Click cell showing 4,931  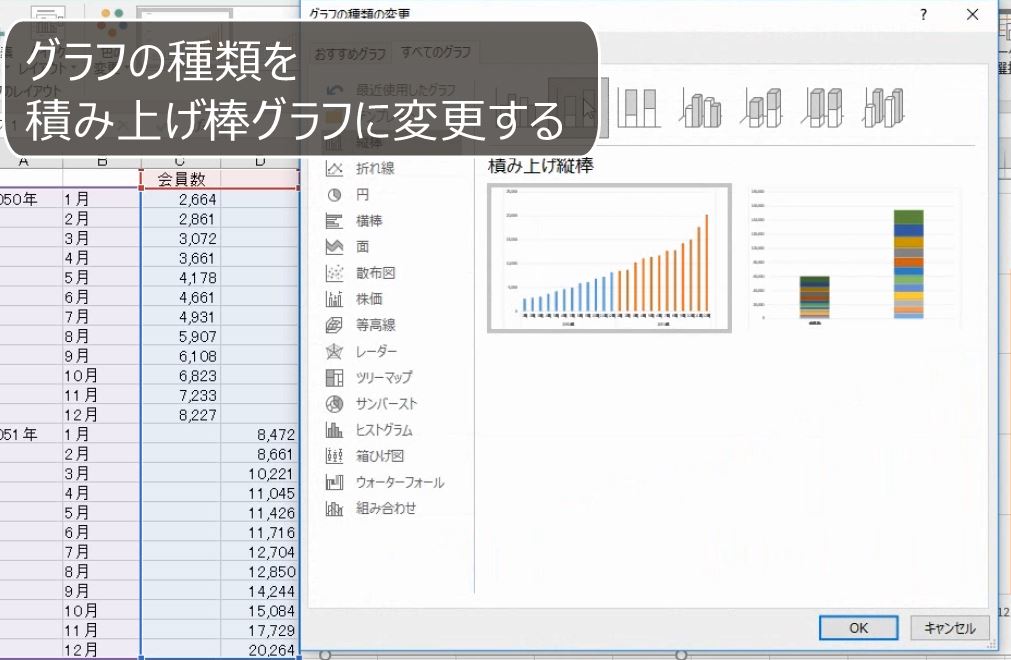point(181,317)
